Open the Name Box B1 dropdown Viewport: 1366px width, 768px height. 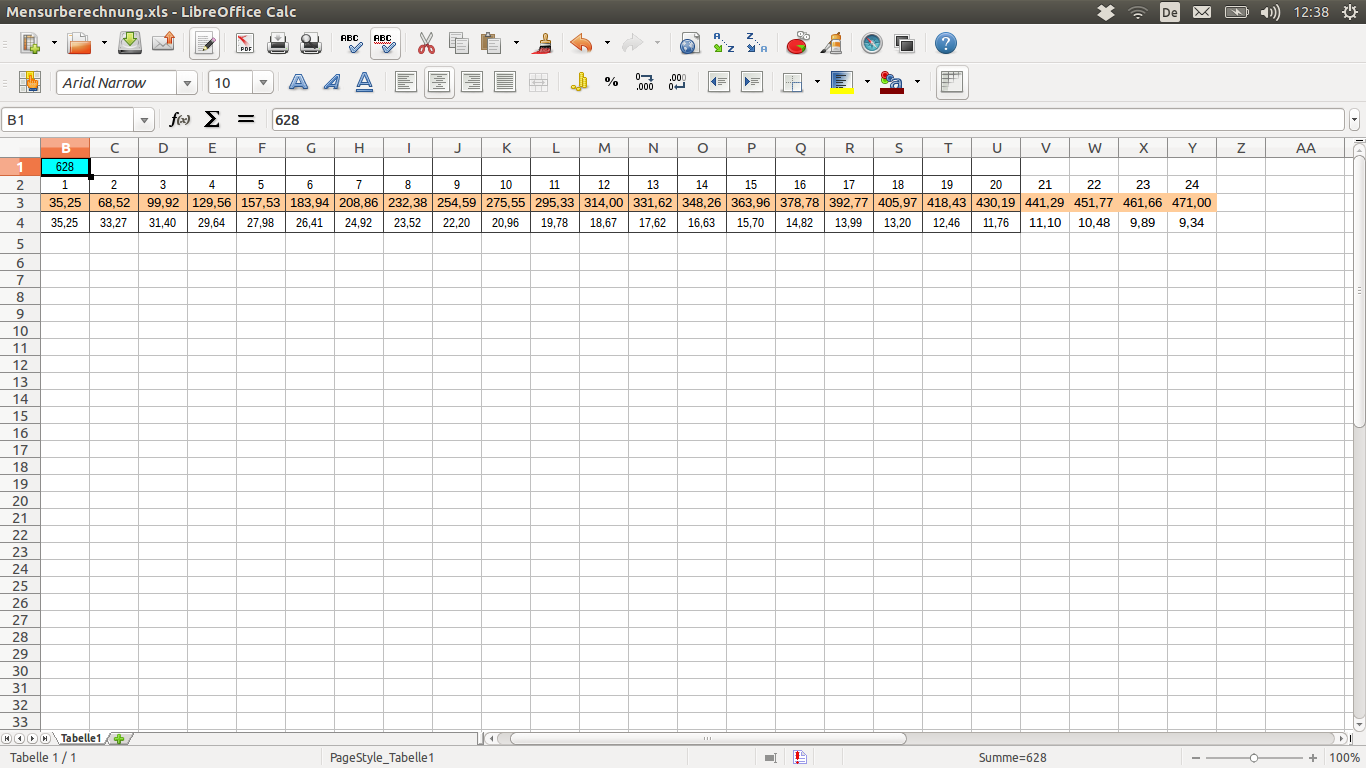point(144,120)
